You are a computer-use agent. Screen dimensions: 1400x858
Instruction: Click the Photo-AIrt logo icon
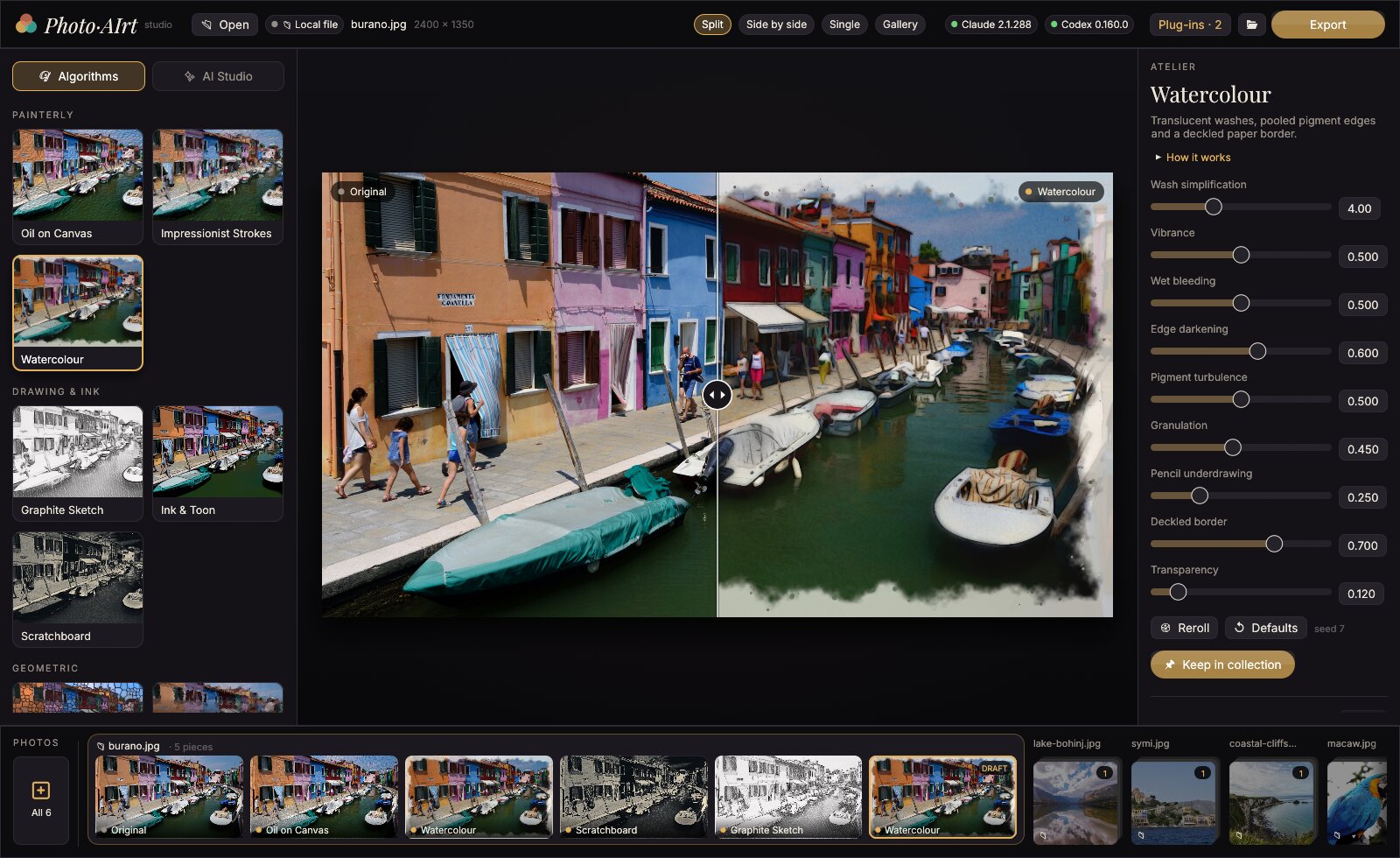26,24
